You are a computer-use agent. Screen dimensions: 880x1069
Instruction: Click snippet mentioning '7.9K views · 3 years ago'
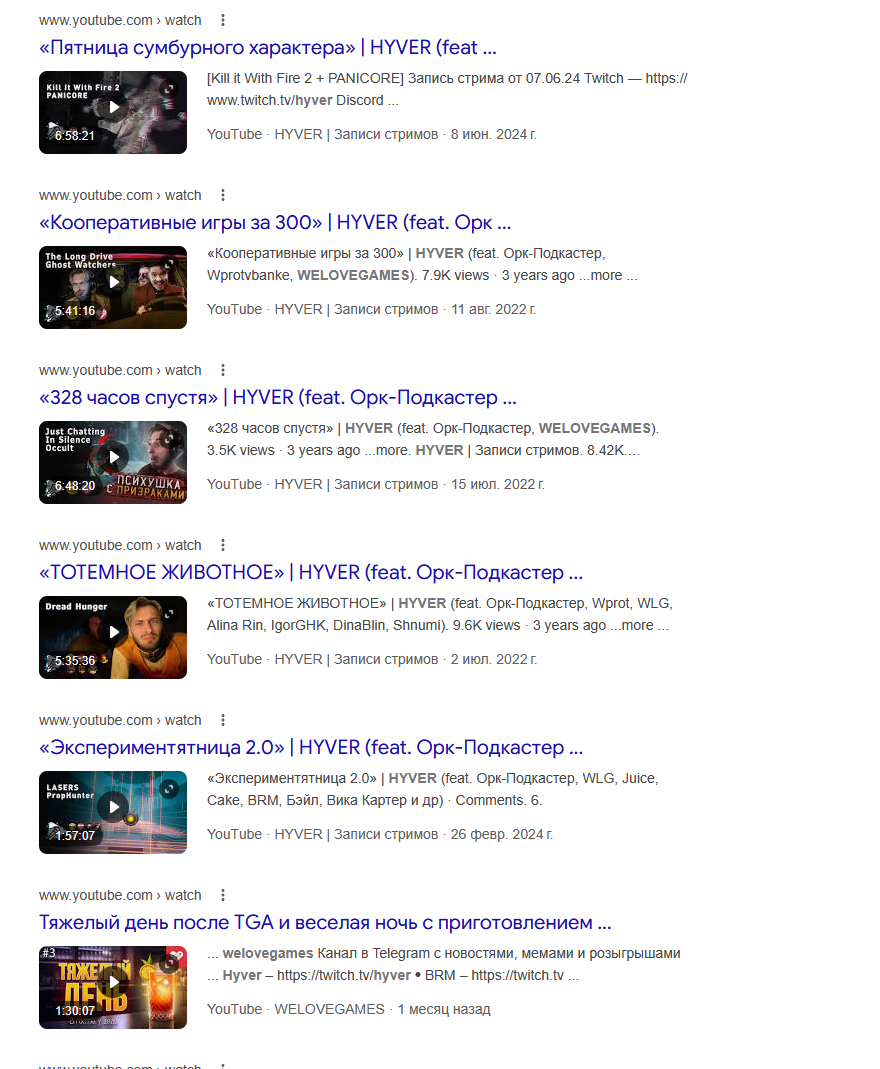tap(422, 265)
